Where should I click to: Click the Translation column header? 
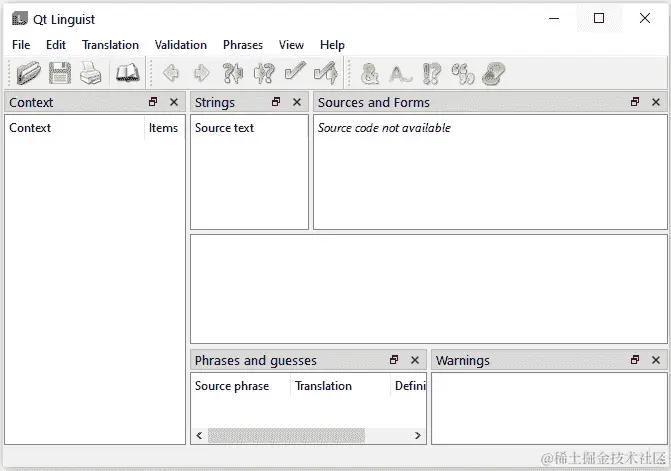point(340,386)
